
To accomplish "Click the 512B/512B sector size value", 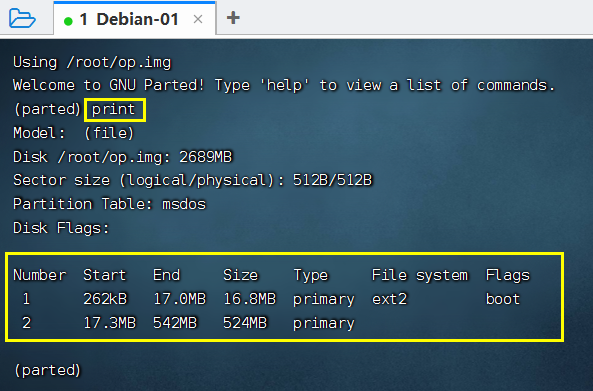I will click(x=332, y=180).
